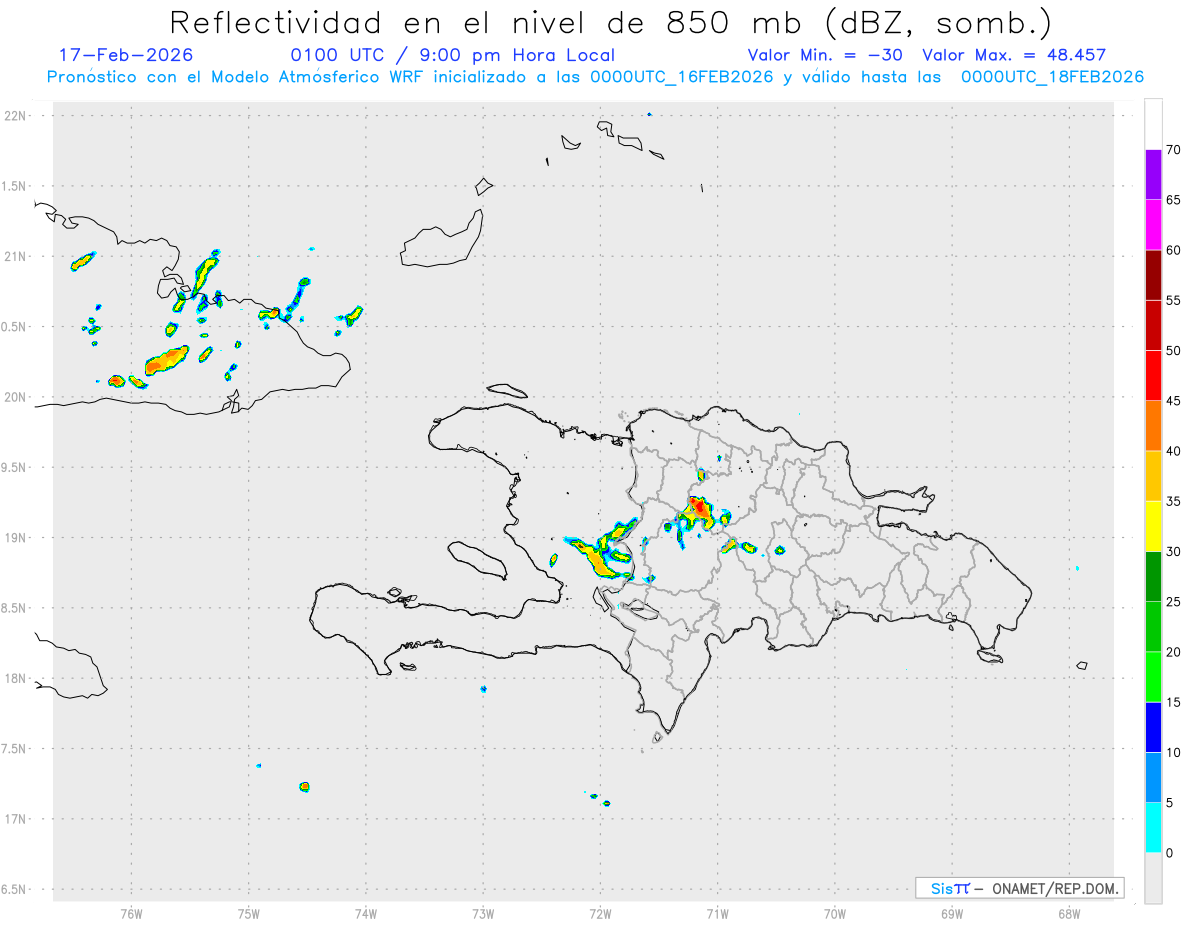Viewport: 1200px width, 927px height.
Task: Select the orange 40–45 dBZ band
Action: [1153, 426]
